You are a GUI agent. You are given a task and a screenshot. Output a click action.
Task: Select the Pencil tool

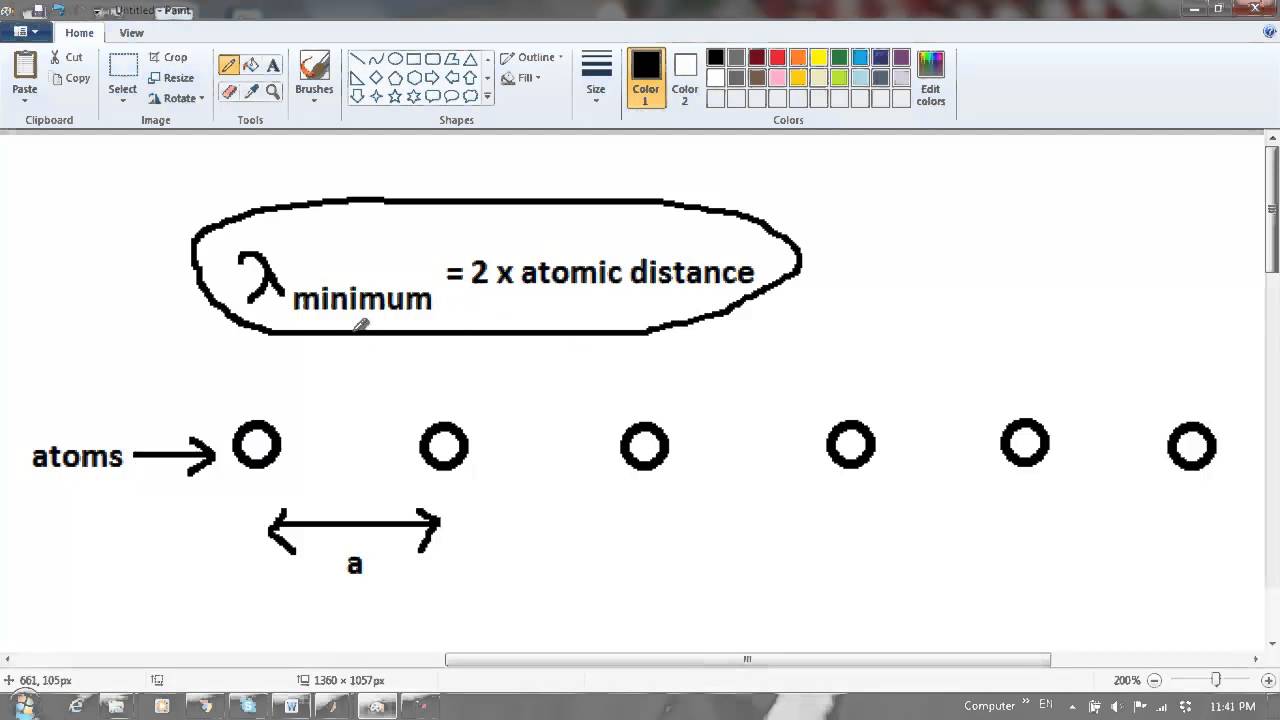click(x=229, y=66)
